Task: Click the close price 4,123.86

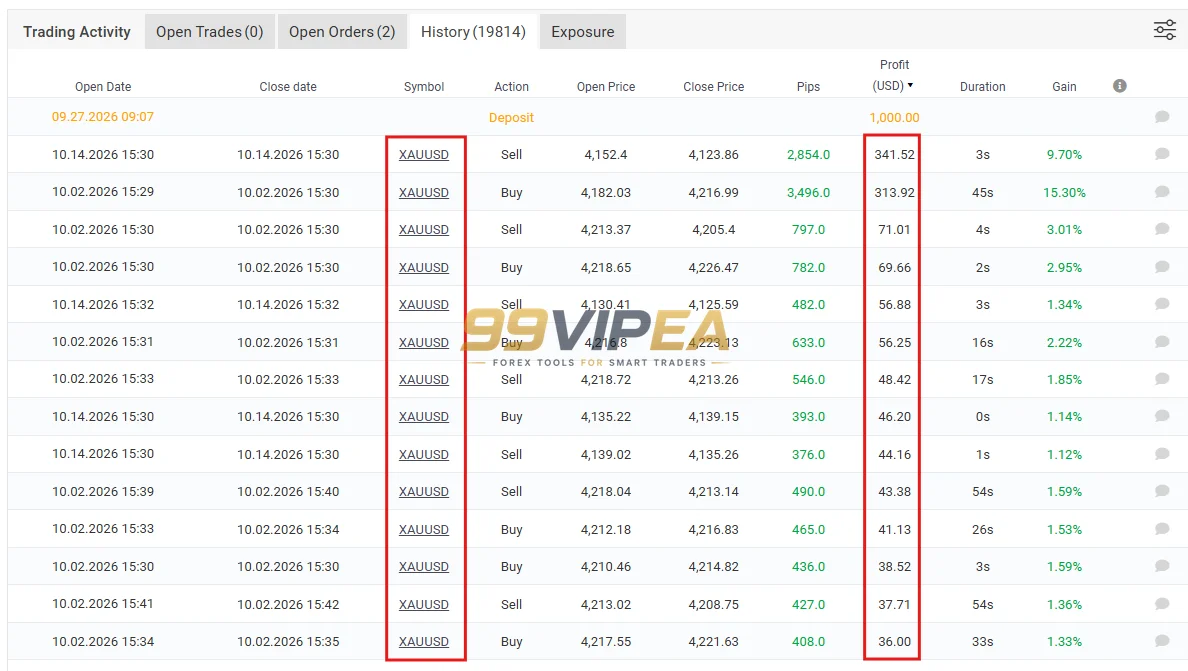Action: pyautogui.click(x=714, y=154)
